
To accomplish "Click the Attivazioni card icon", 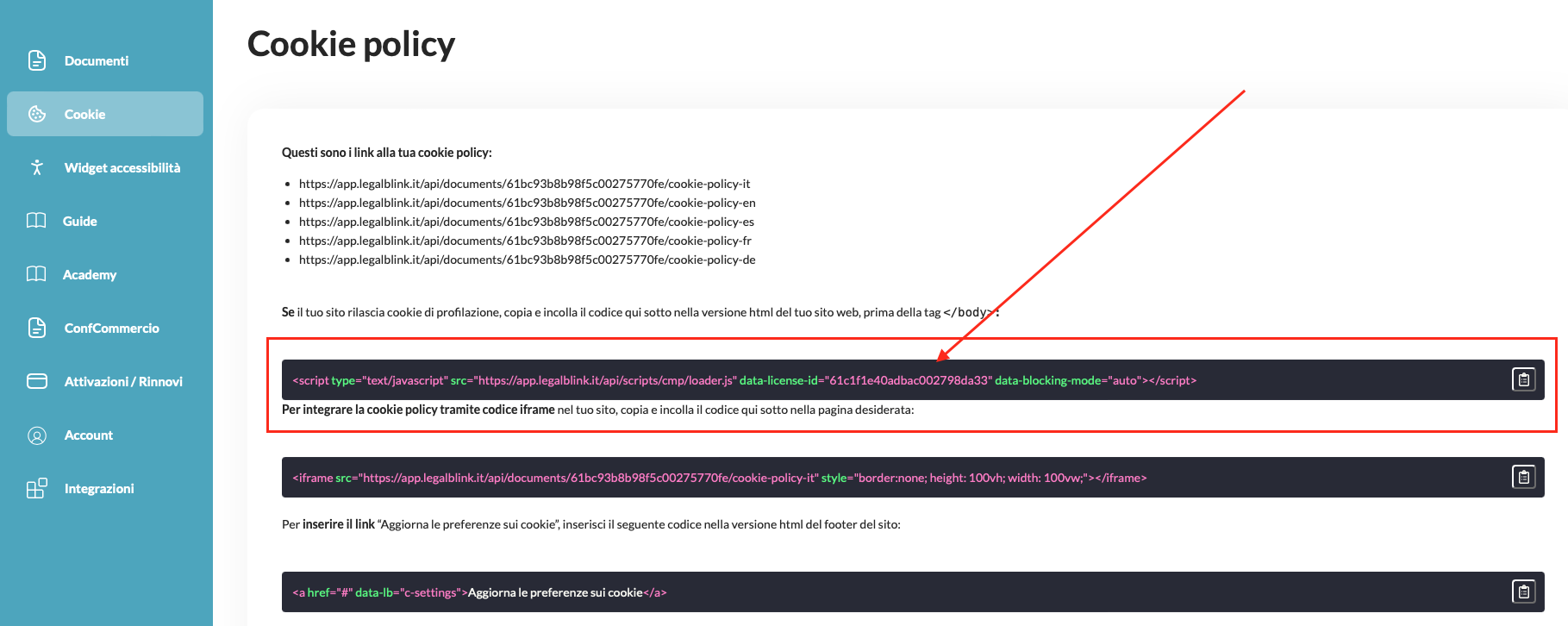I will (37, 381).
